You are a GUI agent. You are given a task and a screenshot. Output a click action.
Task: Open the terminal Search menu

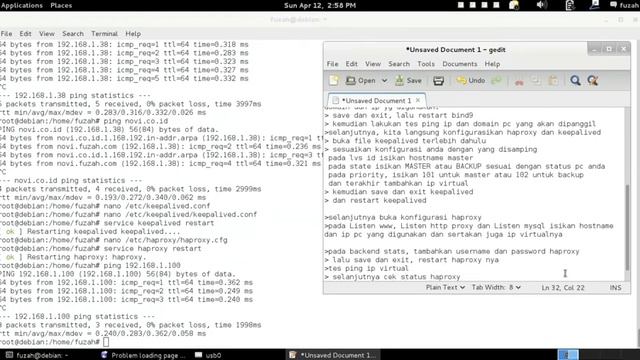pyautogui.click(x=73, y=33)
